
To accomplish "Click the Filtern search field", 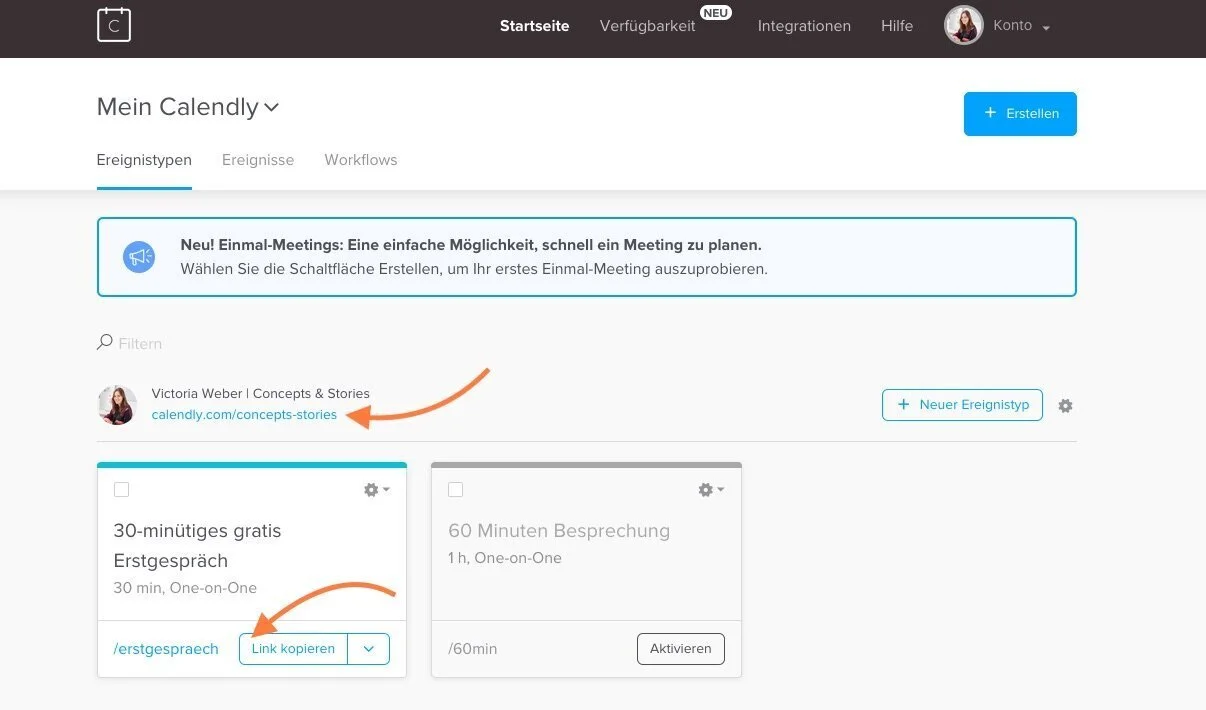I will pos(140,343).
